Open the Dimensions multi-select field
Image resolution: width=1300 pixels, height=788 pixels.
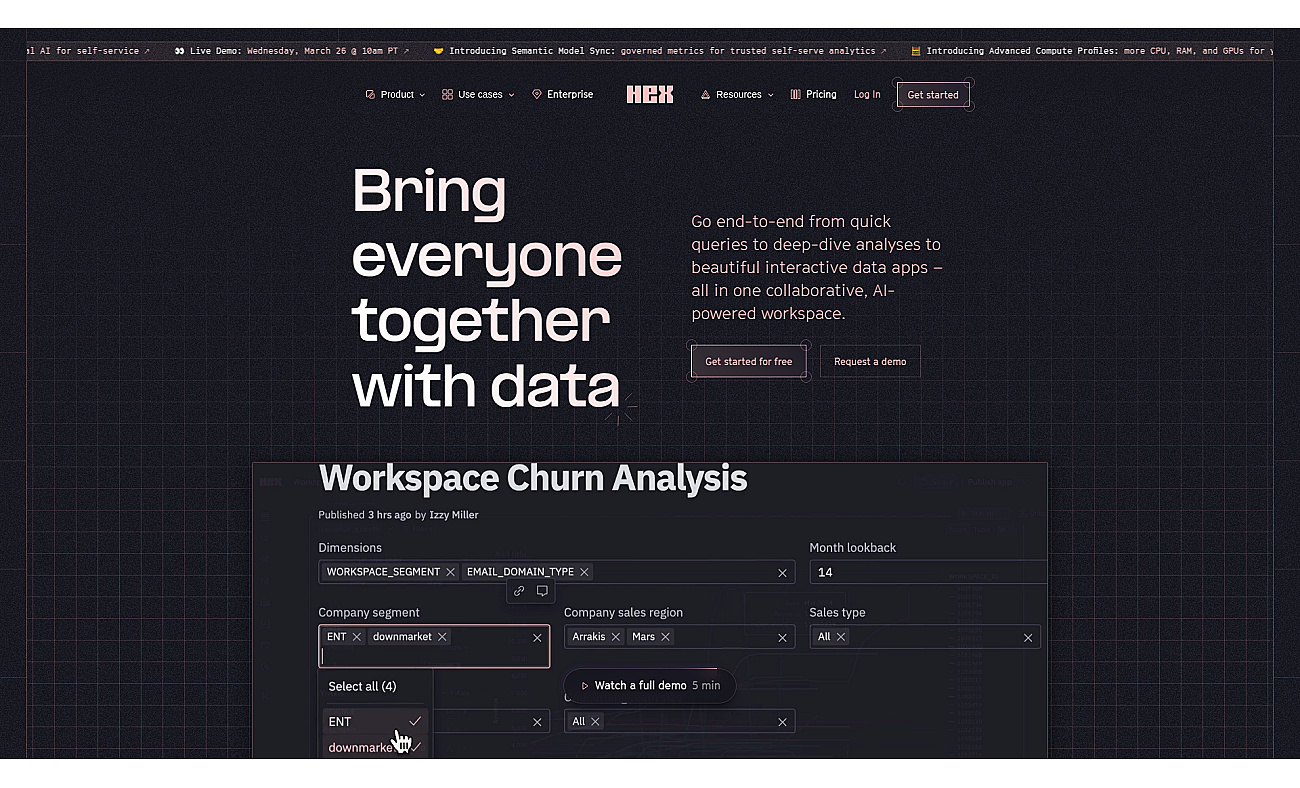(x=556, y=572)
